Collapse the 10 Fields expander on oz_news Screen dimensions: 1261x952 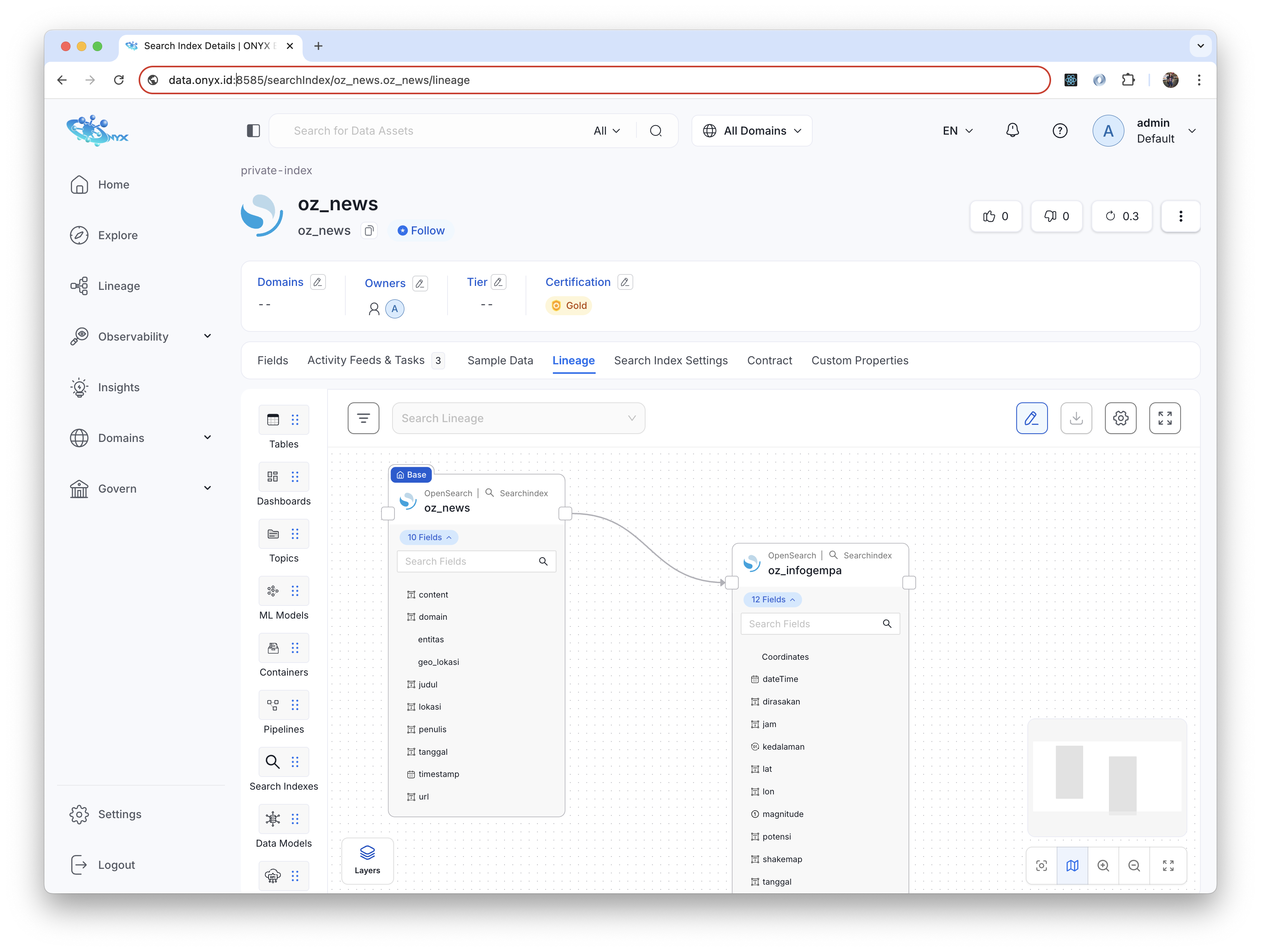tap(429, 537)
